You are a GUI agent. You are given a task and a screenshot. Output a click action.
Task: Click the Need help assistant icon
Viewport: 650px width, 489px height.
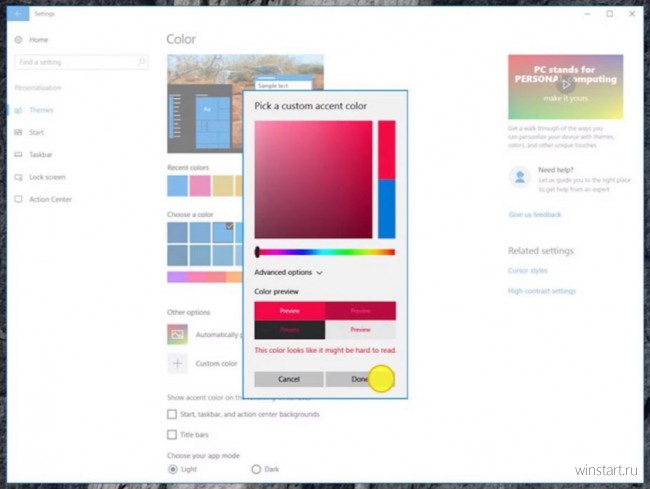(519, 176)
